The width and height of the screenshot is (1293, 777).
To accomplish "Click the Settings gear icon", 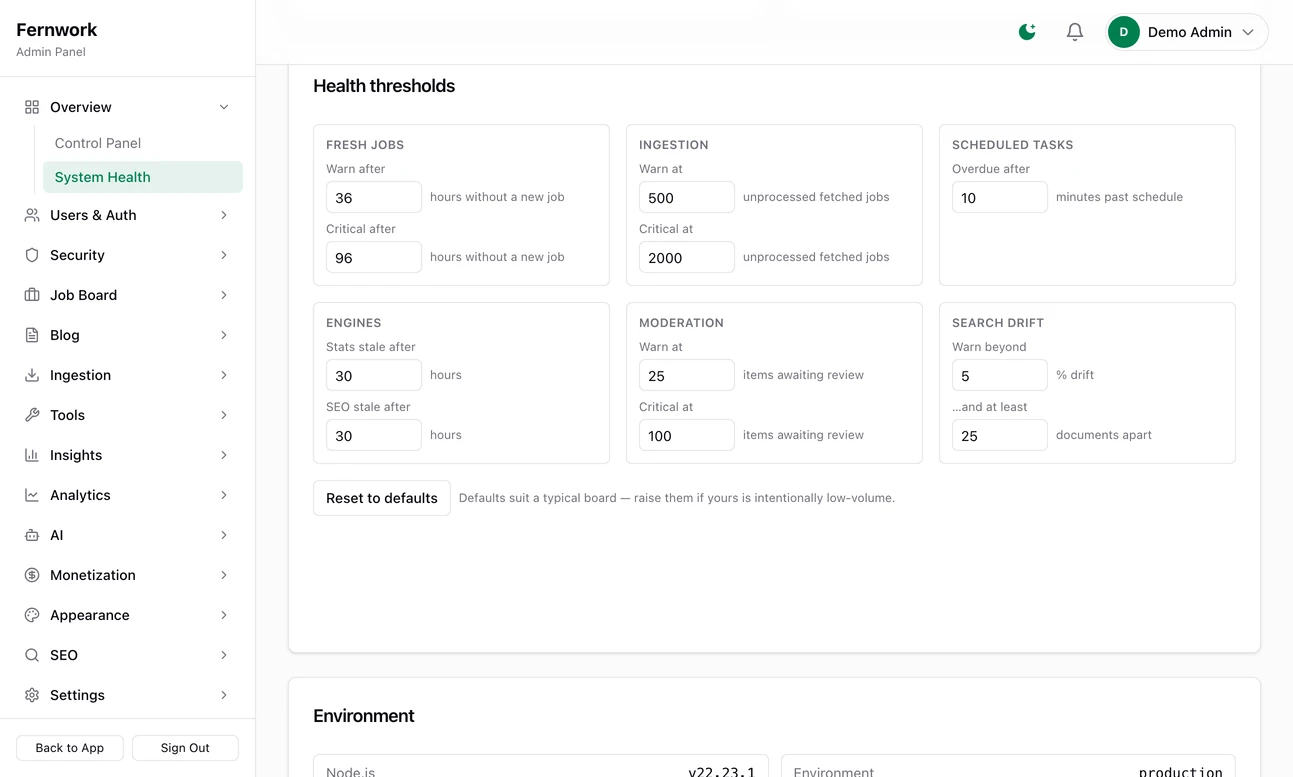I will tap(32, 695).
